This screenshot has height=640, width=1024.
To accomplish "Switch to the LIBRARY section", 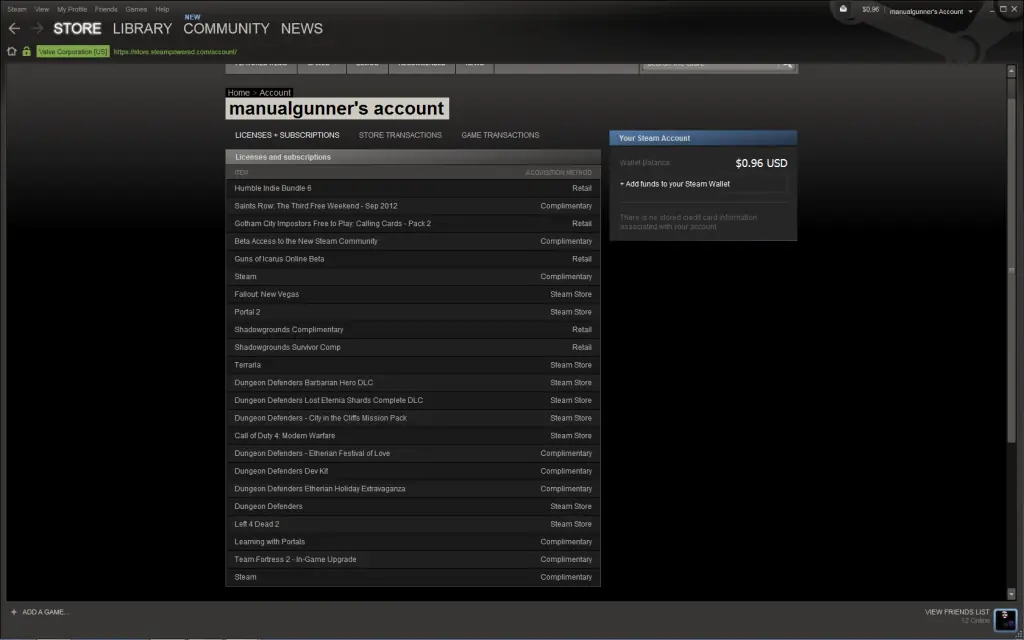I will point(142,28).
